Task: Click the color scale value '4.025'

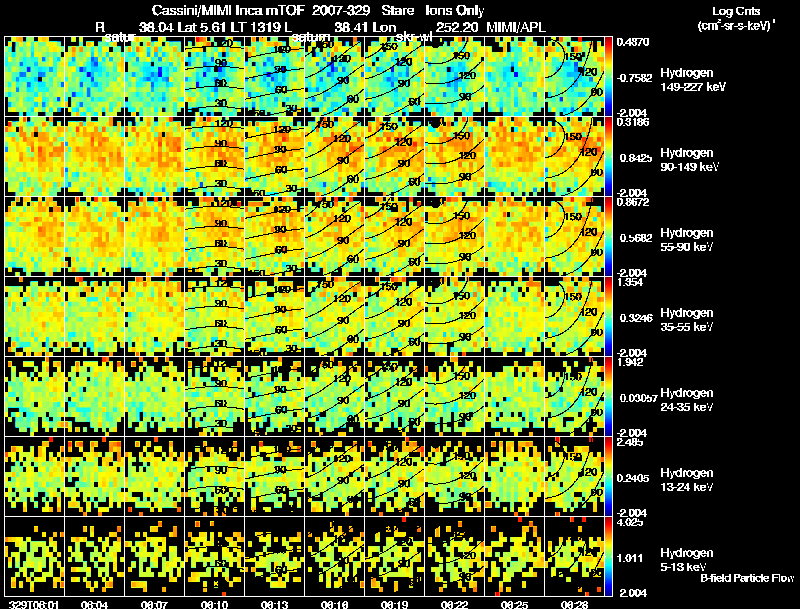Action: point(630,522)
